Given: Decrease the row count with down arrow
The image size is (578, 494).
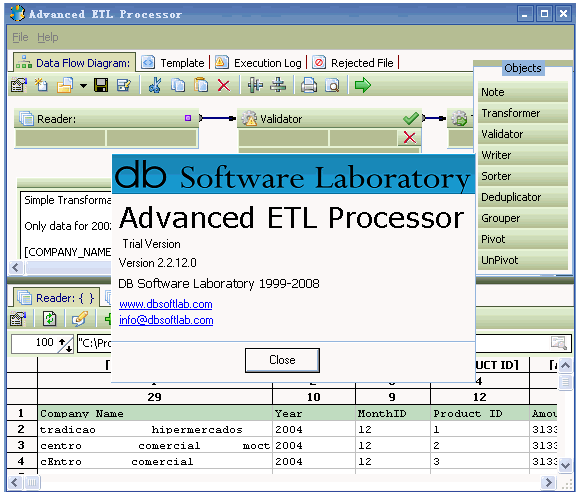Looking at the screenshot, I should 69,348.
